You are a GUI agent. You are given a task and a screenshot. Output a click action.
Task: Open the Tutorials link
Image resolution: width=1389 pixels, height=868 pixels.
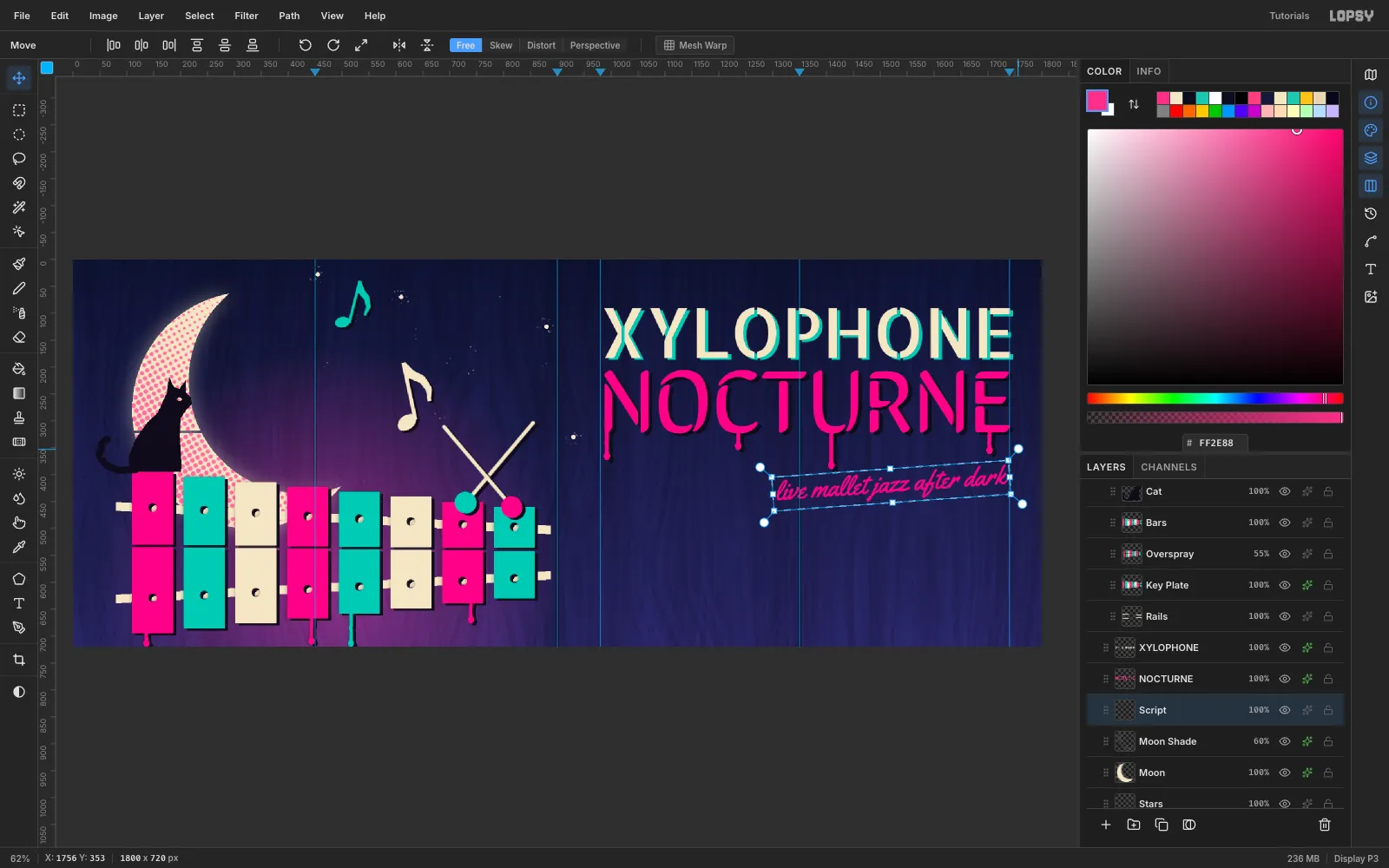pos(1289,16)
